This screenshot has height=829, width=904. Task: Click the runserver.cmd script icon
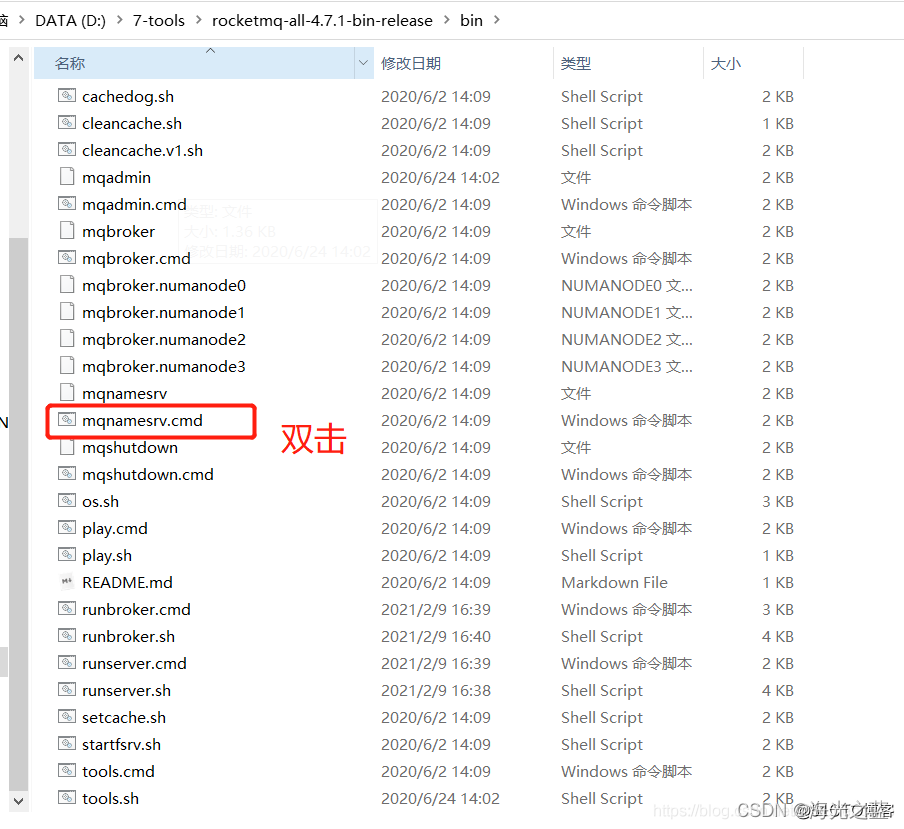pyautogui.click(x=67, y=662)
